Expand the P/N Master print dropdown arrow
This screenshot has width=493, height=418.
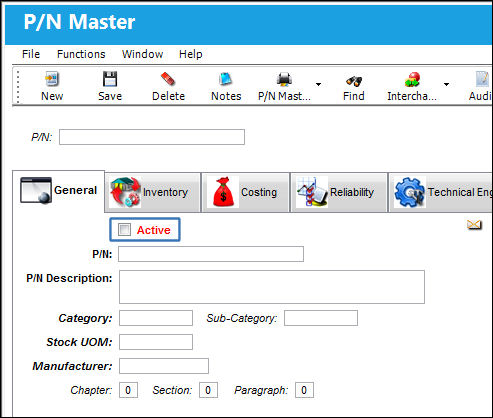[x=318, y=84]
